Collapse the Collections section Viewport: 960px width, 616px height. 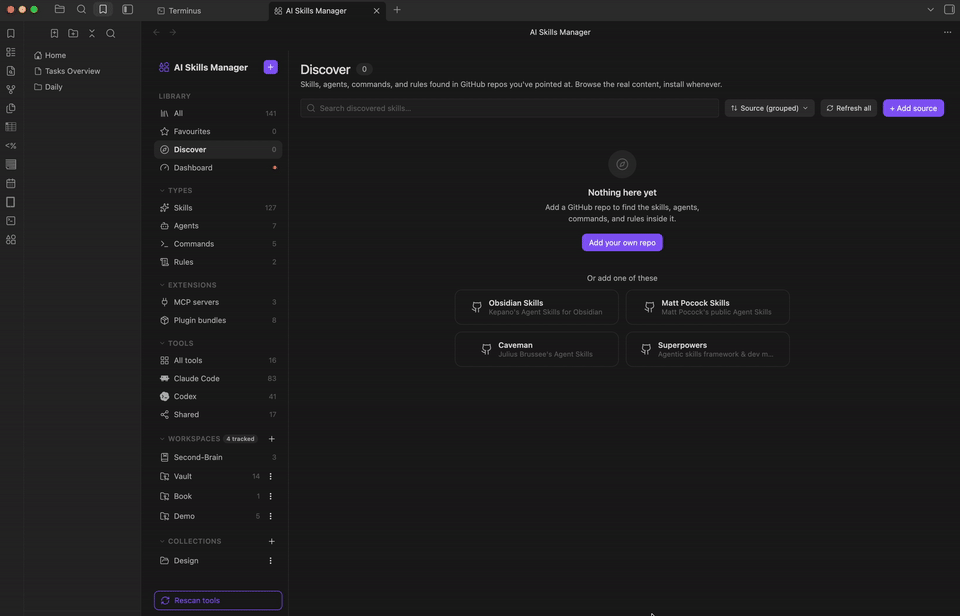coord(190,541)
